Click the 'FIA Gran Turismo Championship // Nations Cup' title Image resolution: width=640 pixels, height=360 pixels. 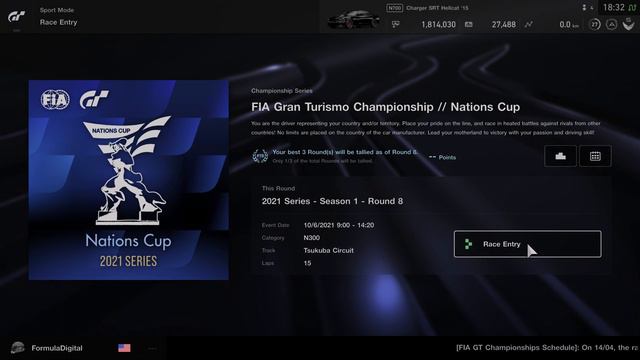385,107
